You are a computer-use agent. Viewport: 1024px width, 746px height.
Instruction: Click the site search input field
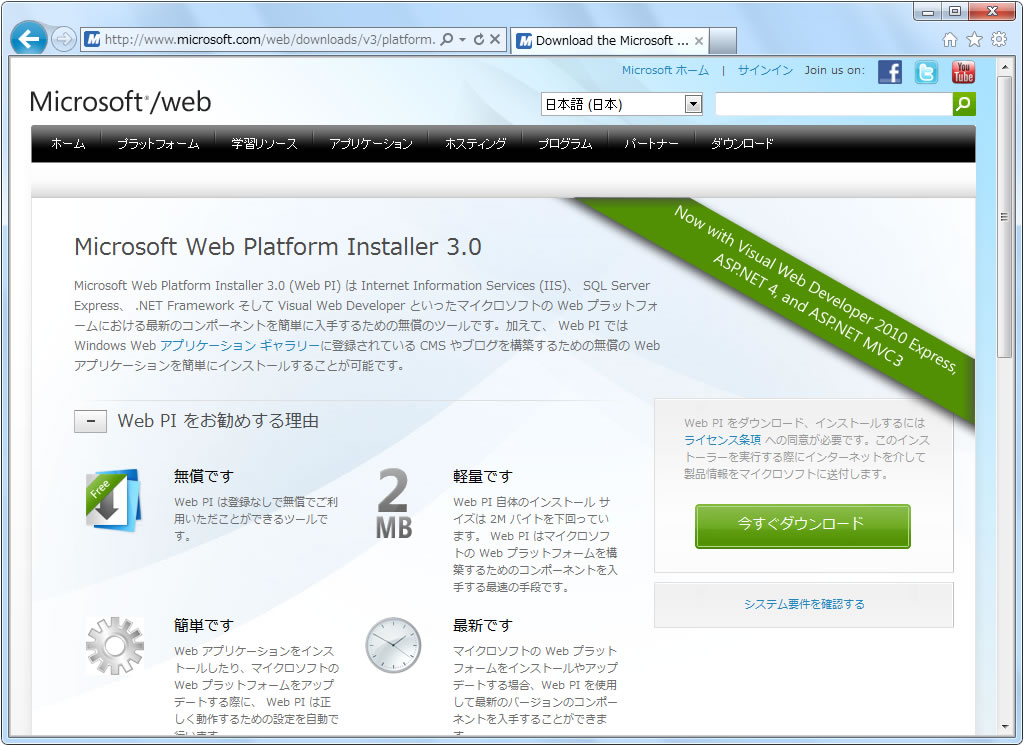(833, 104)
